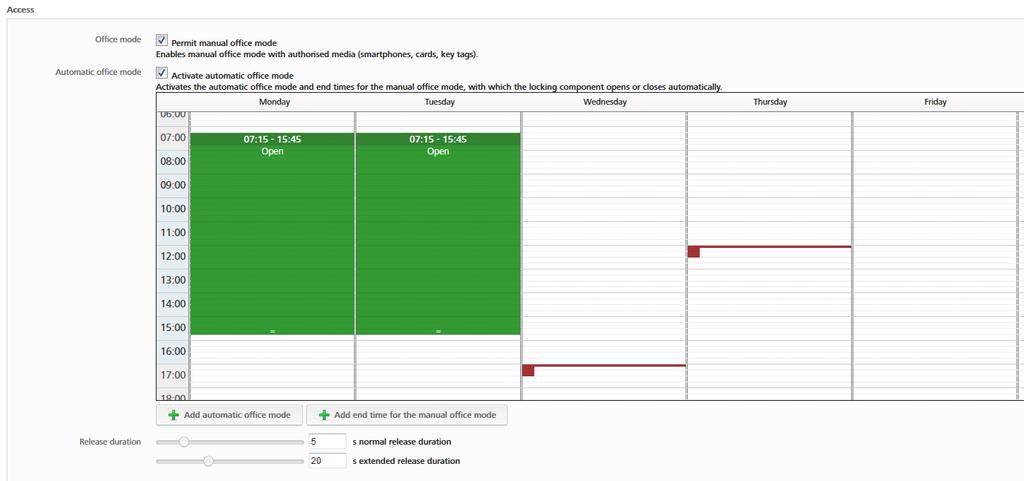Viewport: 1024px width, 481px height.
Task: Click the normal release duration value field
Action: [x=327, y=442]
